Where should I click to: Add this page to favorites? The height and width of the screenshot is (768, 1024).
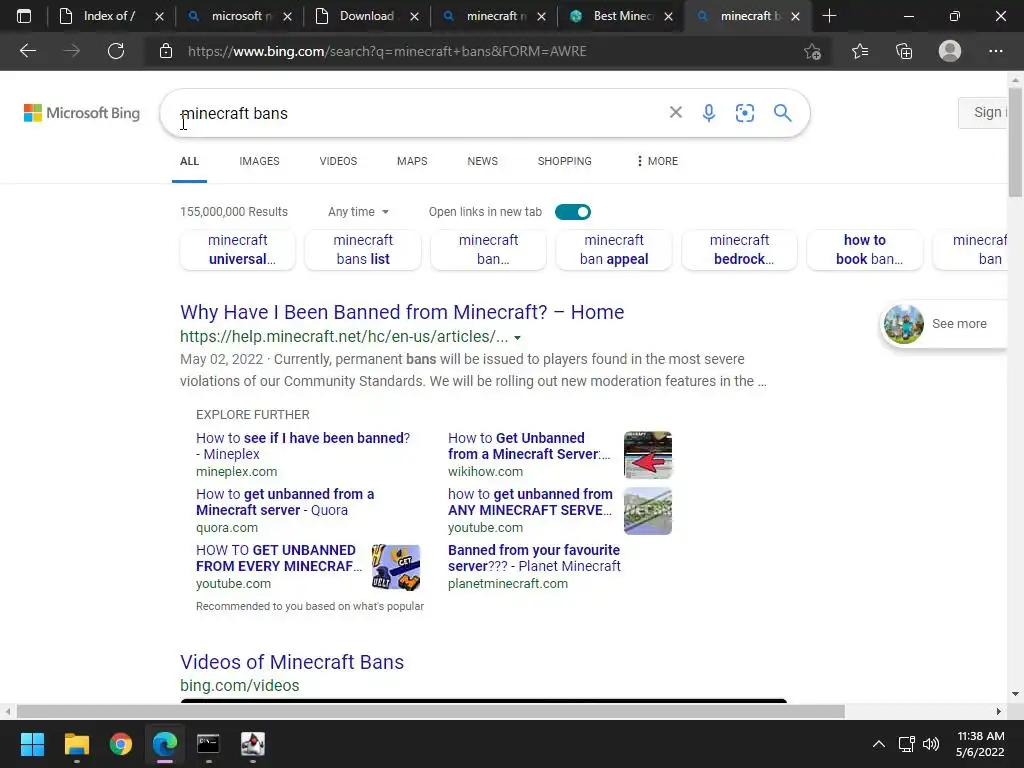pos(812,51)
